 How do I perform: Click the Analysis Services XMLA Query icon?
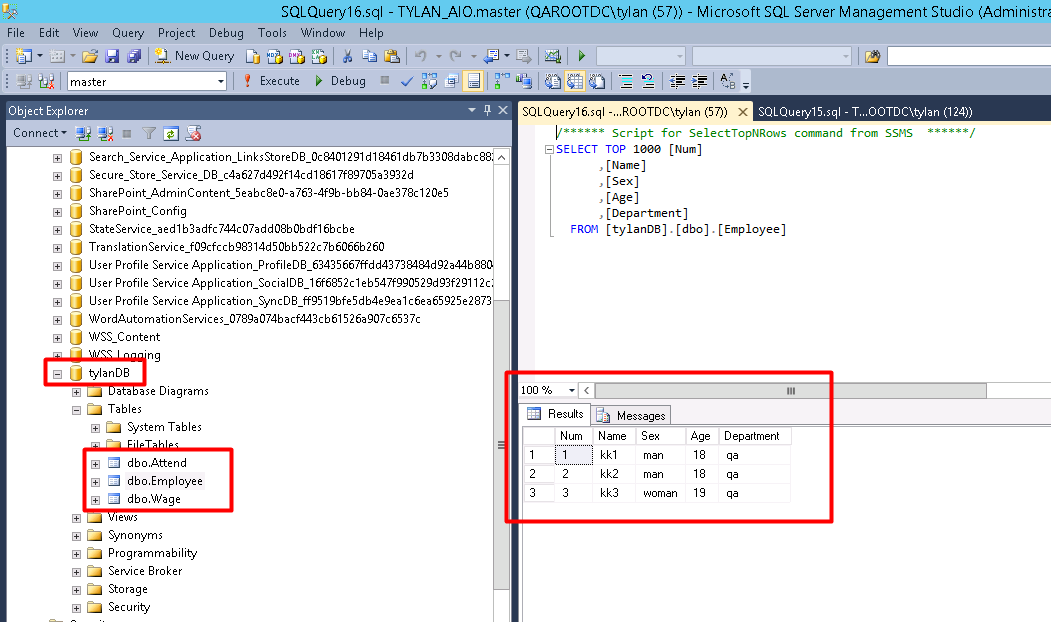pyautogui.click(x=319, y=56)
